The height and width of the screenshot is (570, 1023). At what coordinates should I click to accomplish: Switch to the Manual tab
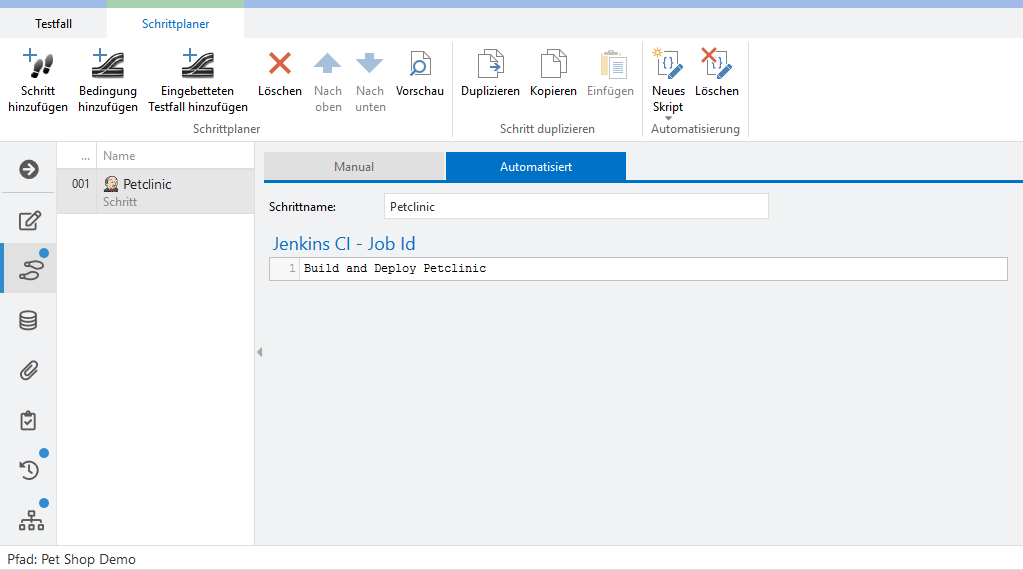click(x=354, y=167)
